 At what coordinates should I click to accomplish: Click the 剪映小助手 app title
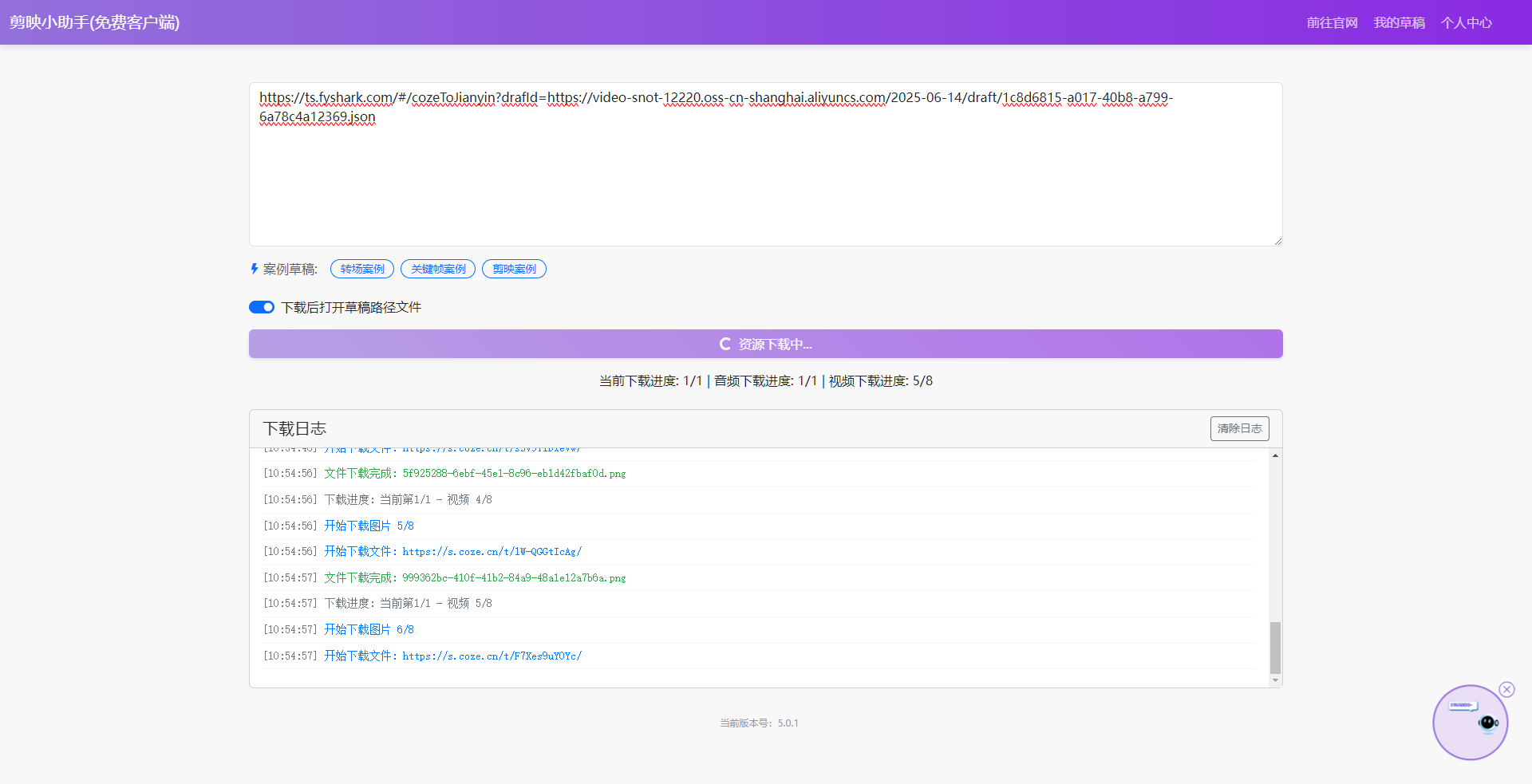[94, 22]
